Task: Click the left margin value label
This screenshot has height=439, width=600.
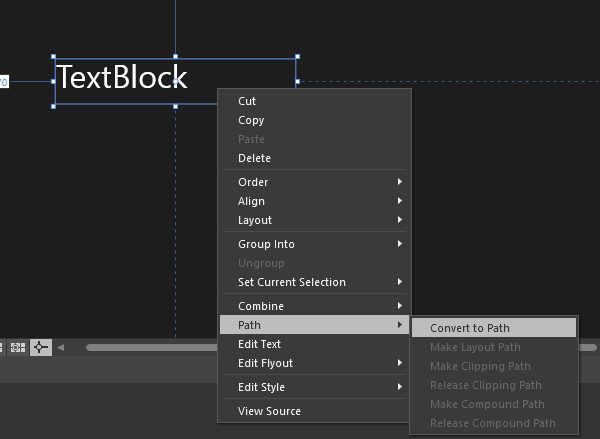Action: tap(4, 82)
